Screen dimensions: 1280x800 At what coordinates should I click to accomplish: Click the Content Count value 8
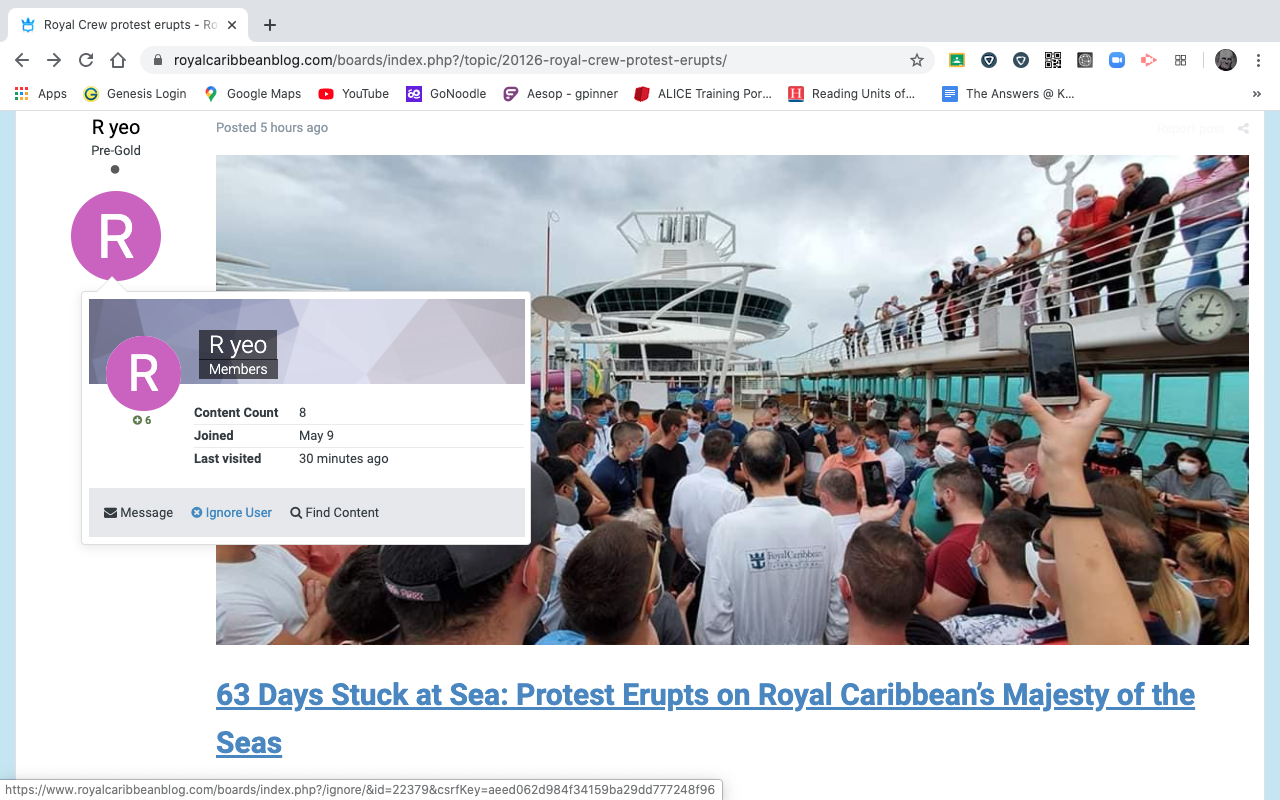pyautogui.click(x=302, y=413)
